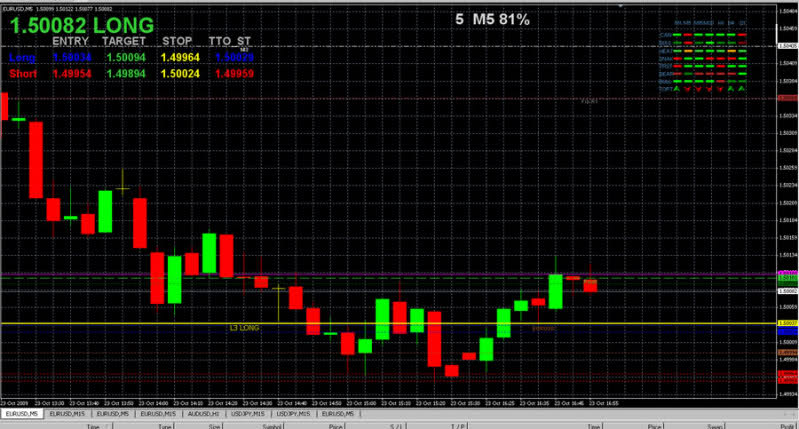Select the active EURUSD,M5 chart tab
The width and height of the screenshot is (799, 429).
[x=22, y=414]
